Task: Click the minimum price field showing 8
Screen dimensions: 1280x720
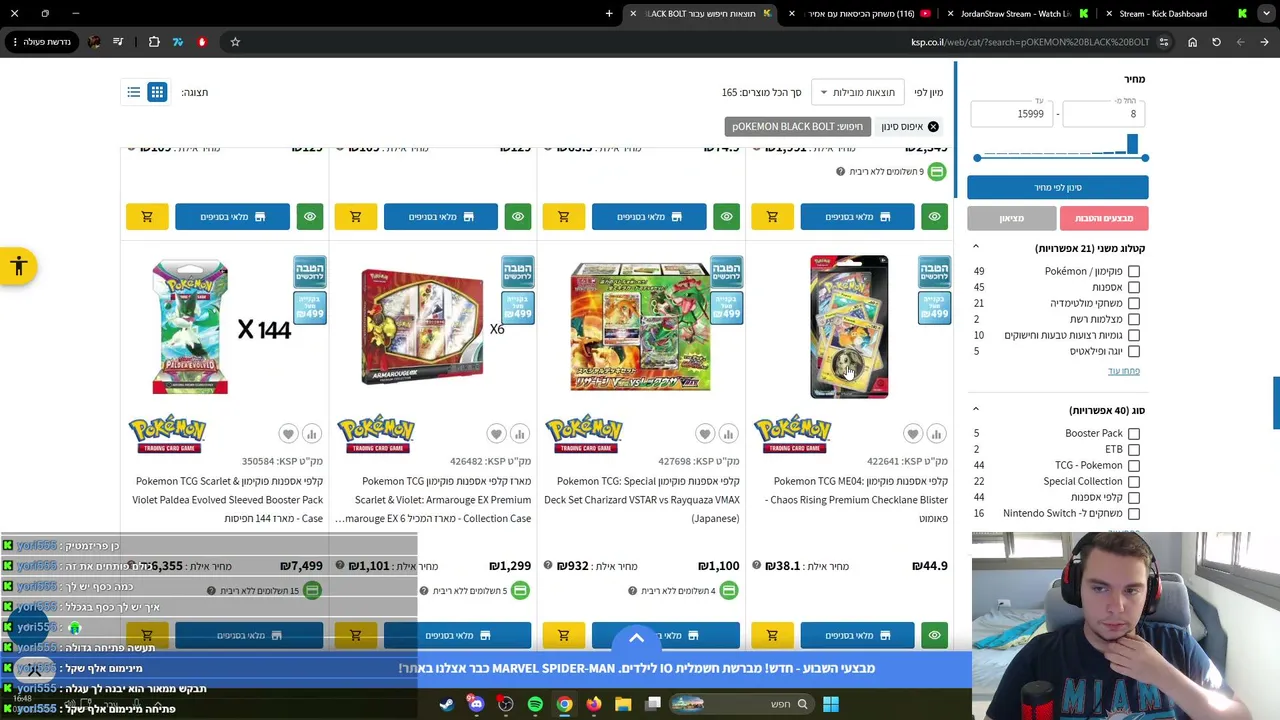Action: point(1104,114)
